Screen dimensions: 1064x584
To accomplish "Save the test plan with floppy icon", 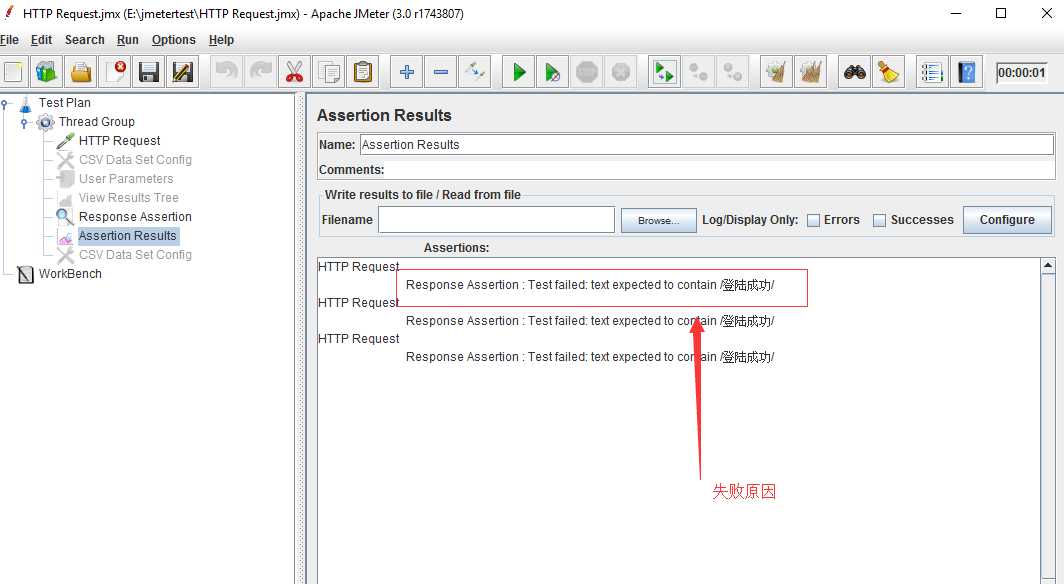I will pos(149,71).
